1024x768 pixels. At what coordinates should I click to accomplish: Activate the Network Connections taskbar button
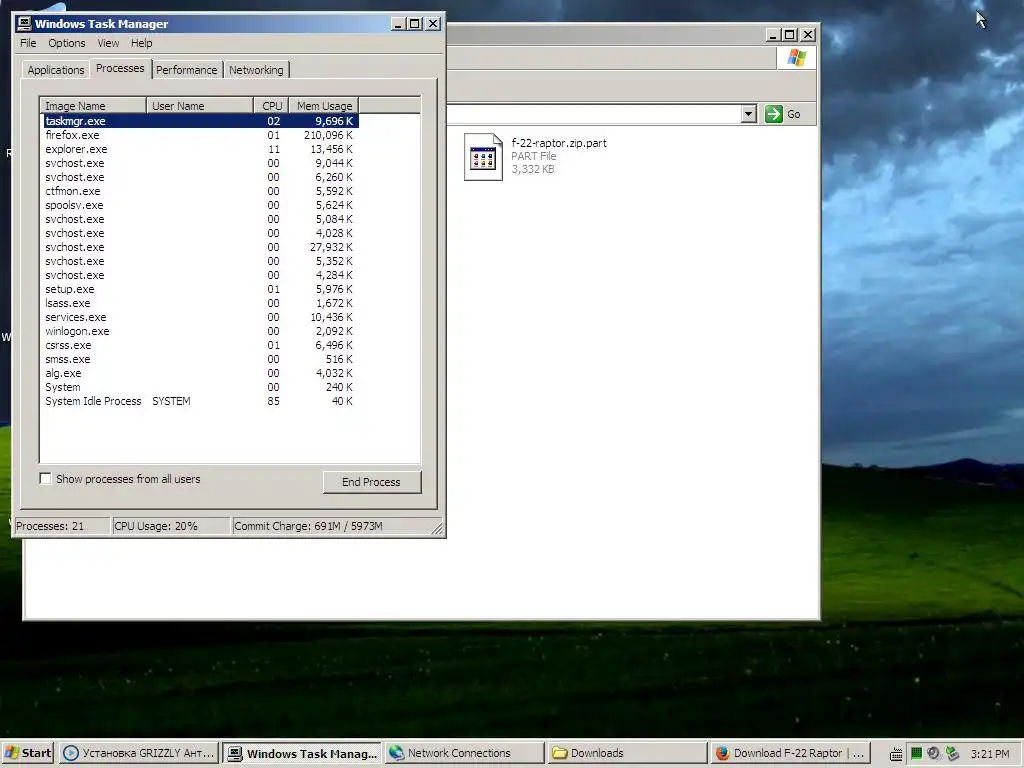click(x=464, y=753)
